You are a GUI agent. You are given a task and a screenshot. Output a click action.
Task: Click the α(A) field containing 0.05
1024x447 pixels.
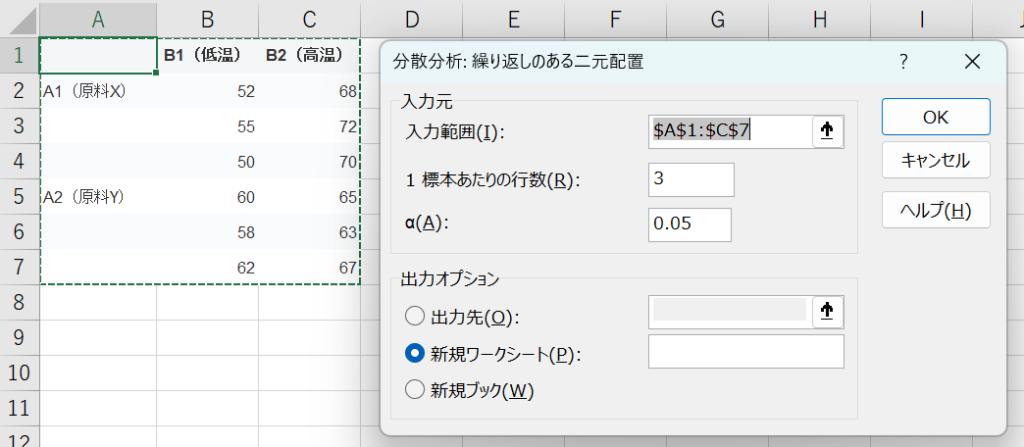tap(690, 225)
